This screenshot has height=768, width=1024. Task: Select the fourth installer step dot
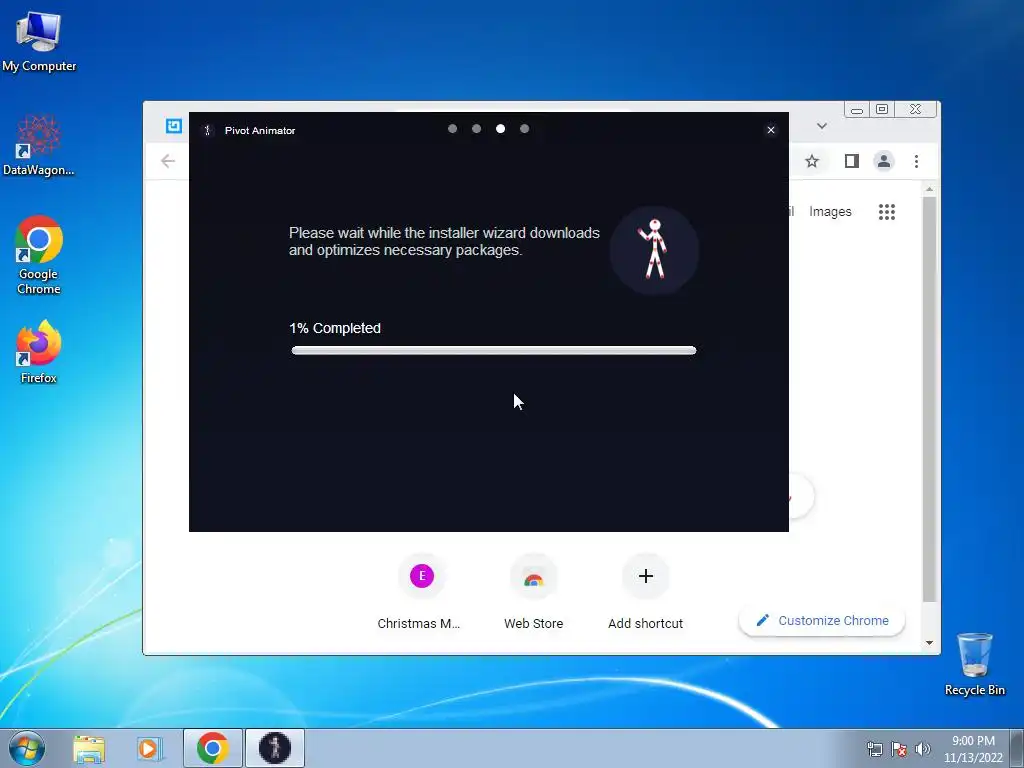[524, 129]
